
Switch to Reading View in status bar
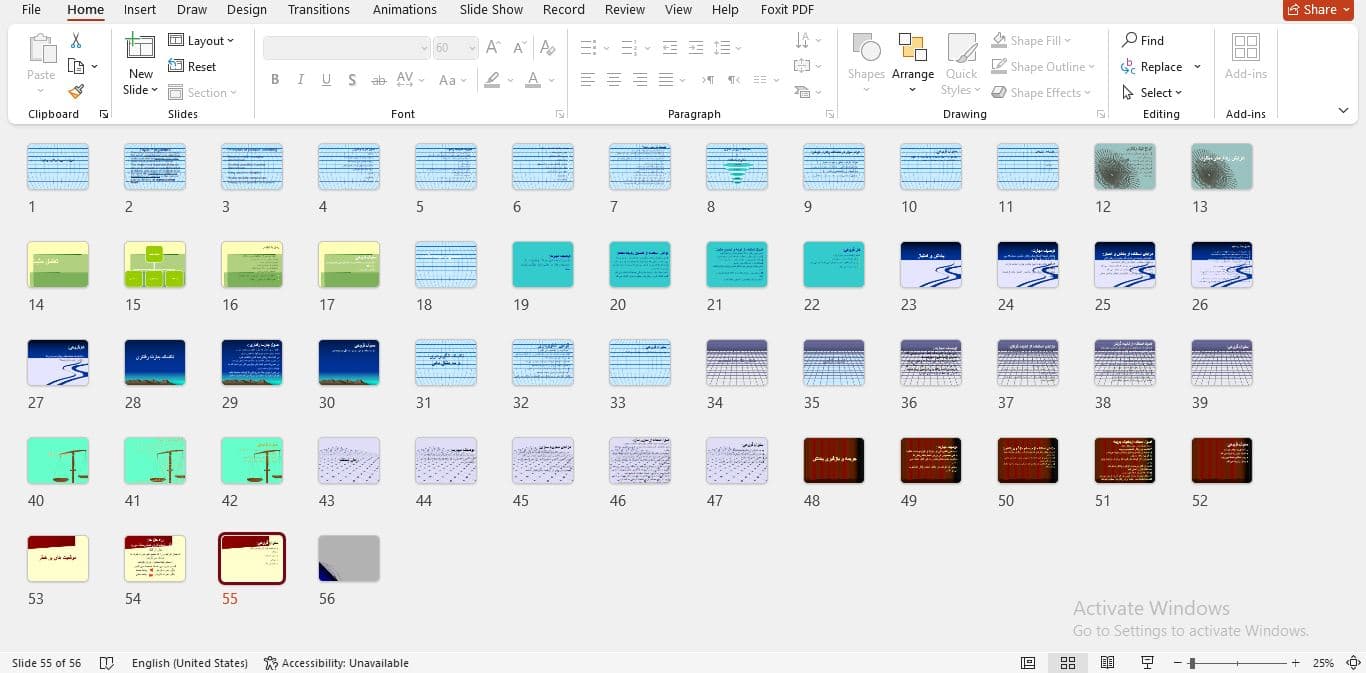click(x=1107, y=663)
